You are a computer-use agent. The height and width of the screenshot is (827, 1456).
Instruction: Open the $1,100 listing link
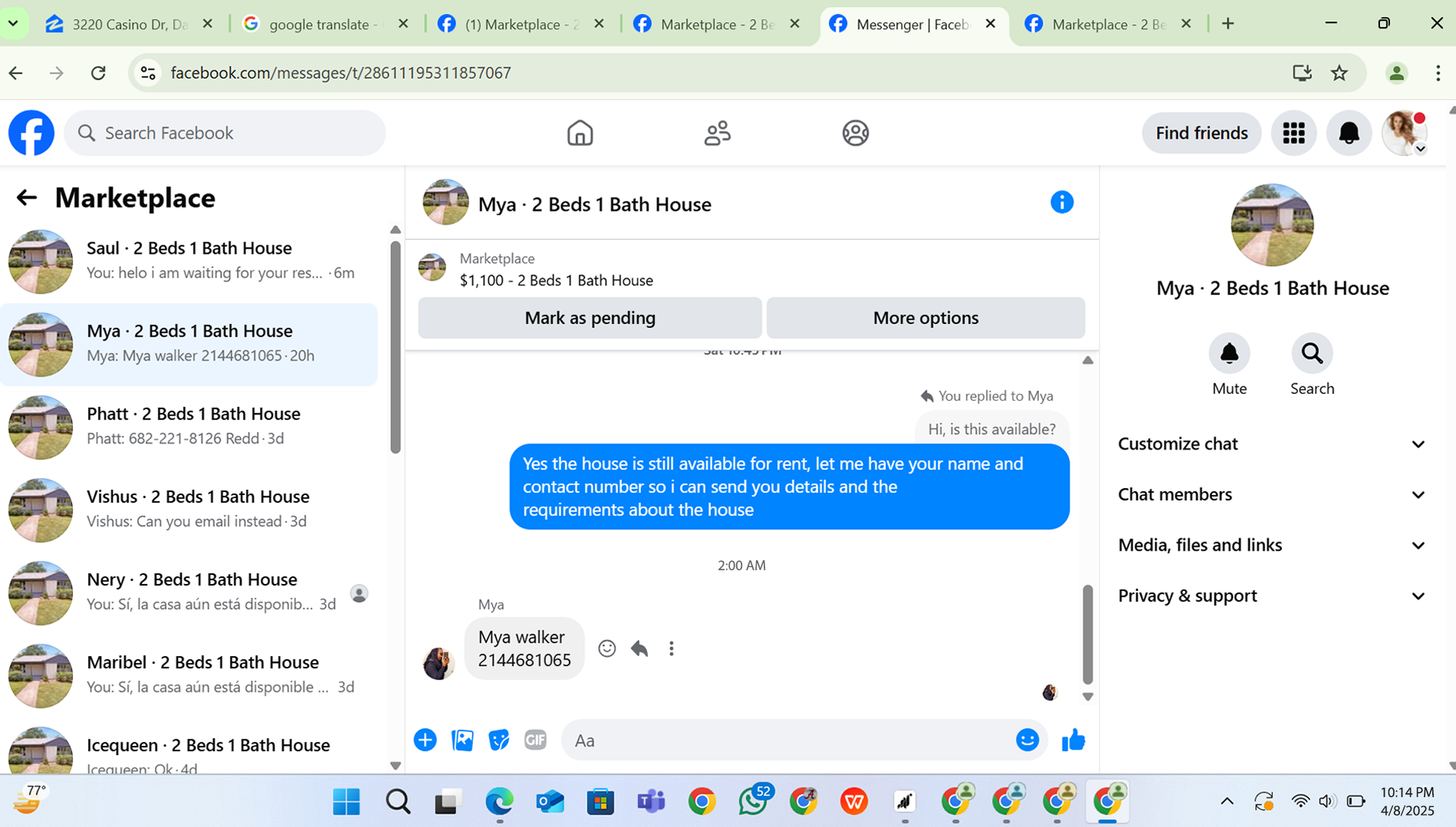556,281
